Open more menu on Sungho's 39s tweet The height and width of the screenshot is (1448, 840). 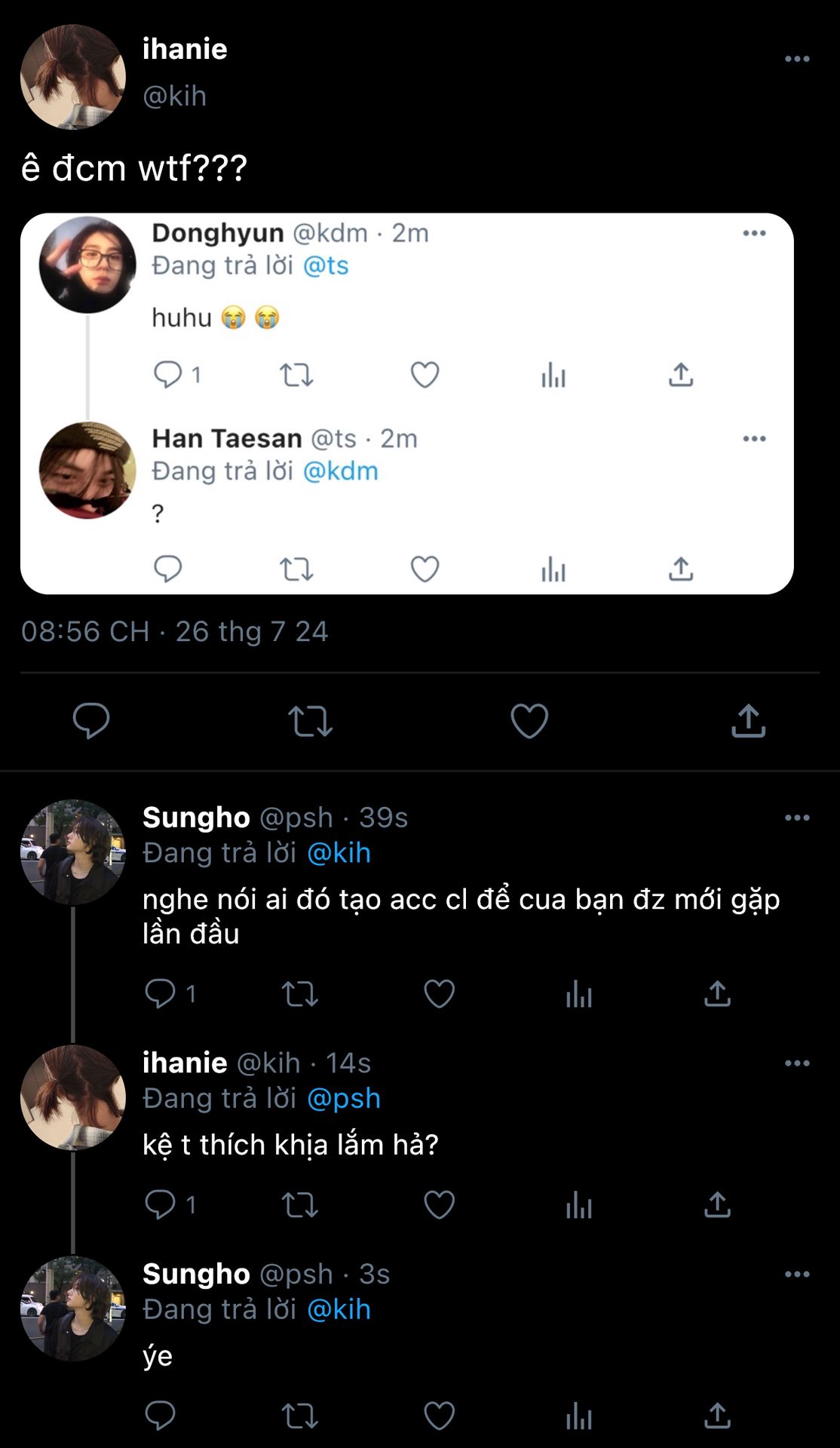click(797, 818)
